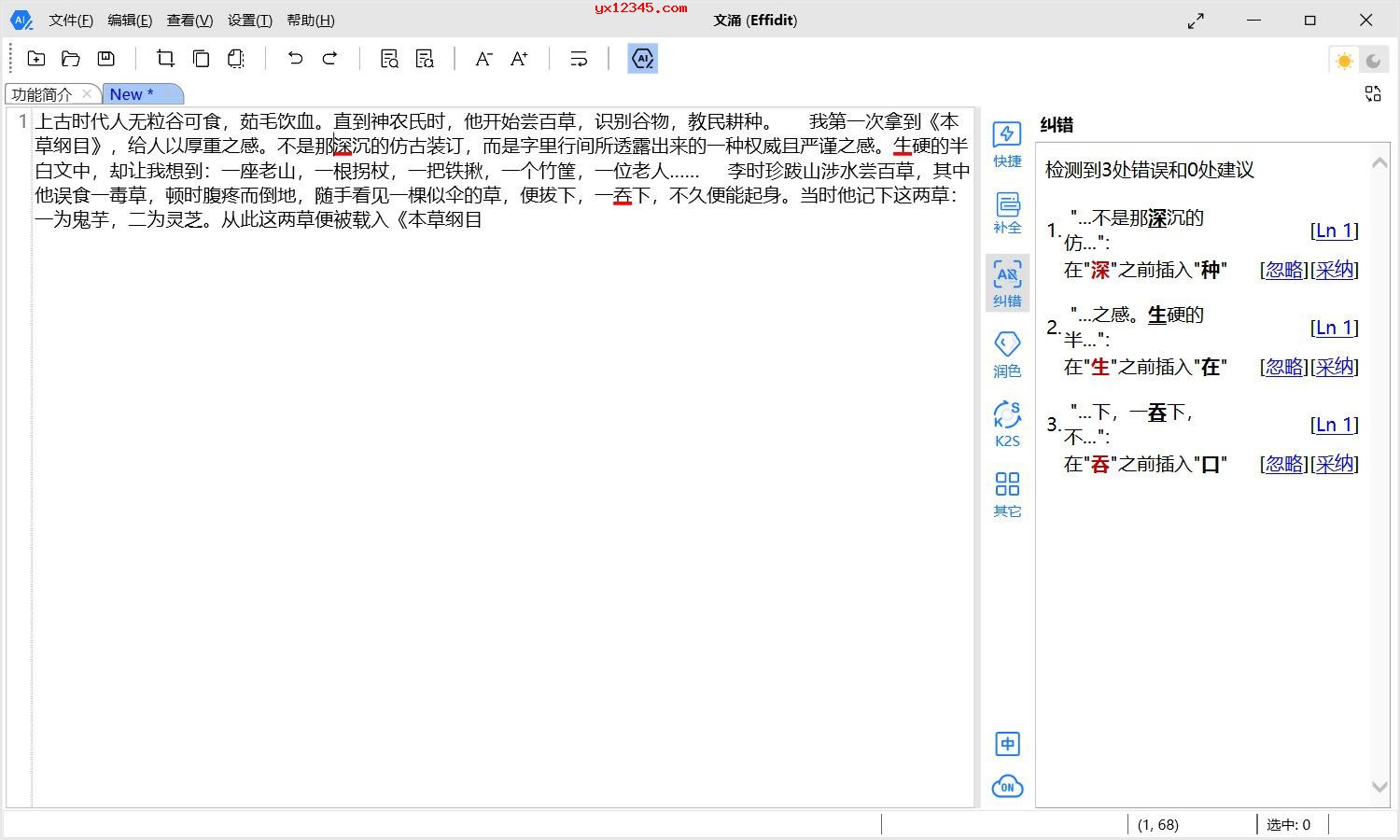Click the new file toolbar icon
Image resolution: width=1400 pixels, height=840 pixels.
[x=36, y=59]
